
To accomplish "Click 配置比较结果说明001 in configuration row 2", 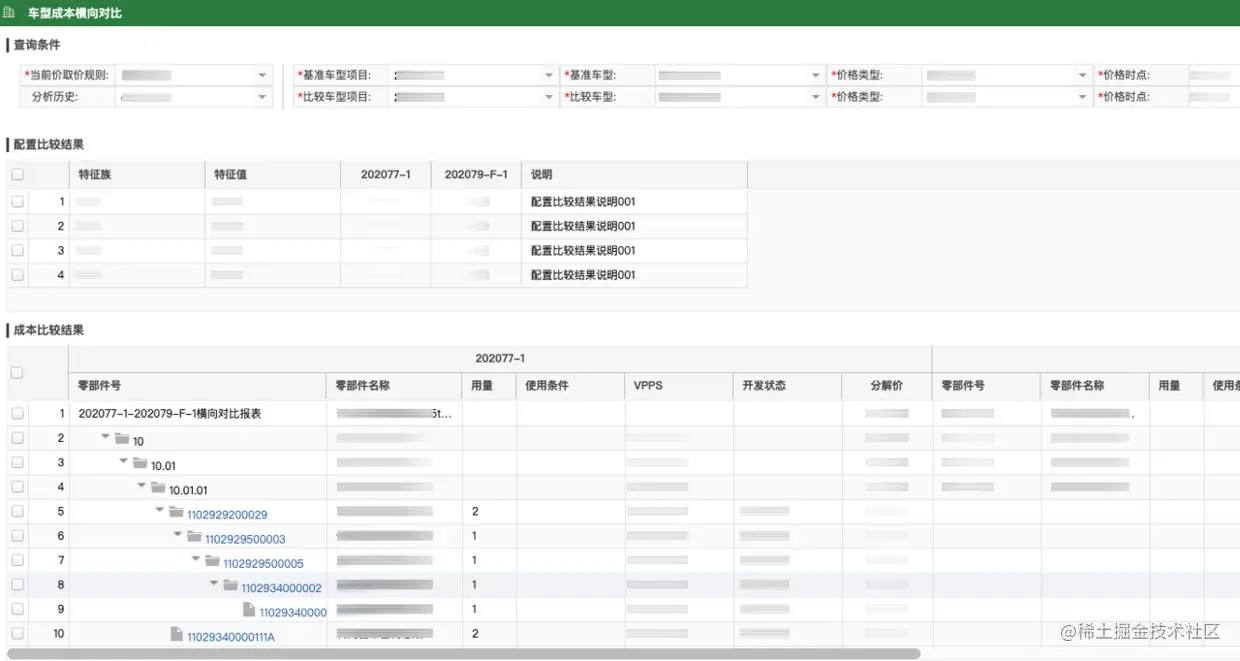I will coord(583,226).
